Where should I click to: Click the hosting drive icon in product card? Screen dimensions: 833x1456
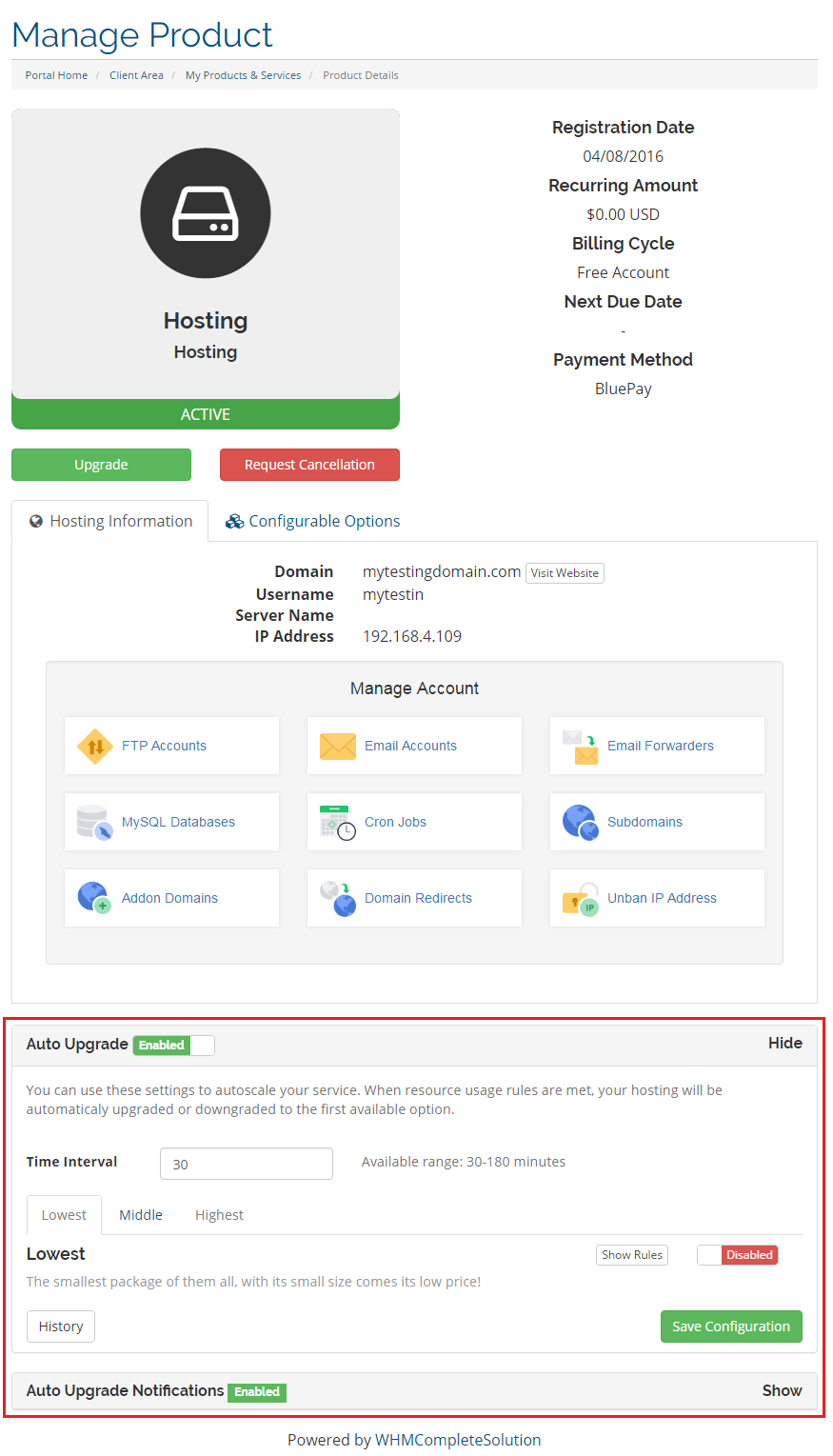pyautogui.click(x=206, y=213)
